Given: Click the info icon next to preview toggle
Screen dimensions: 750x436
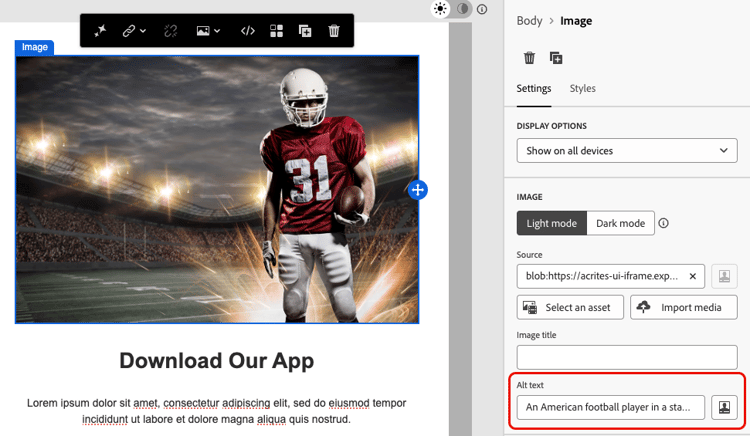Looking at the screenshot, I should [482, 9].
